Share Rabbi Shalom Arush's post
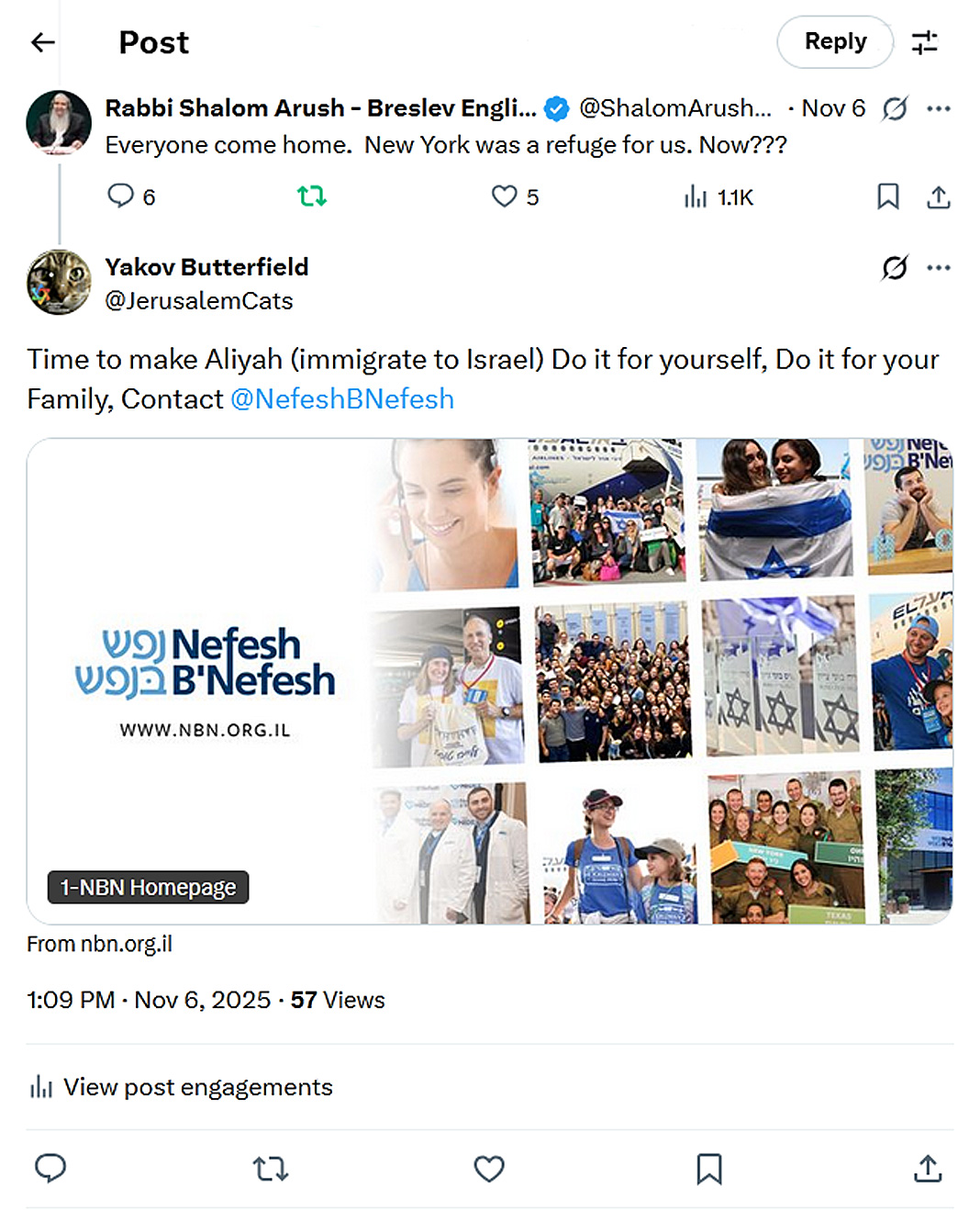 938,197
